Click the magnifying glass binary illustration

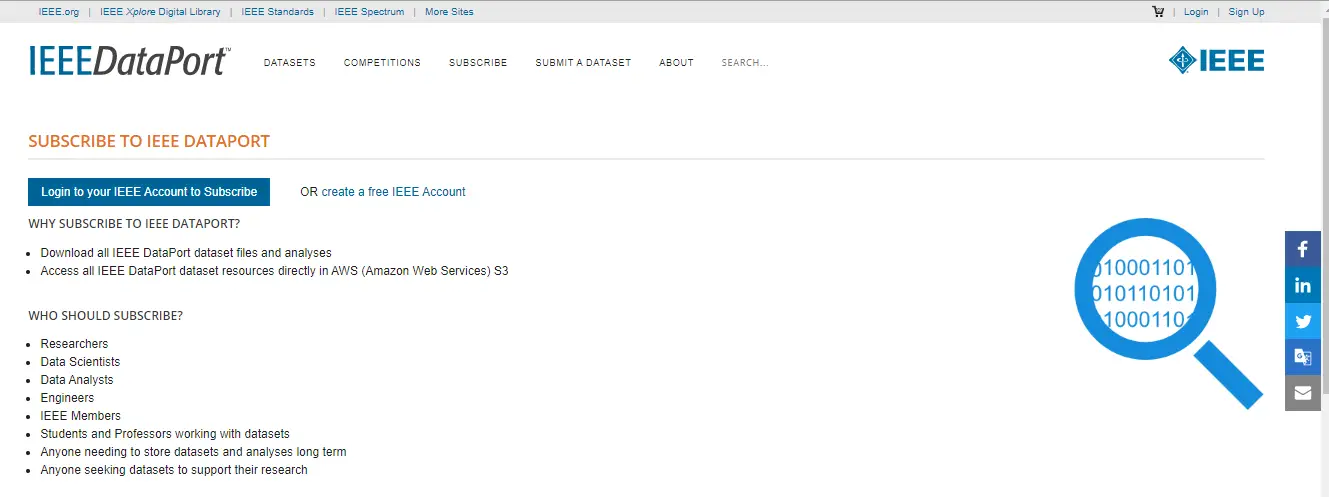(x=1168, y=314)
